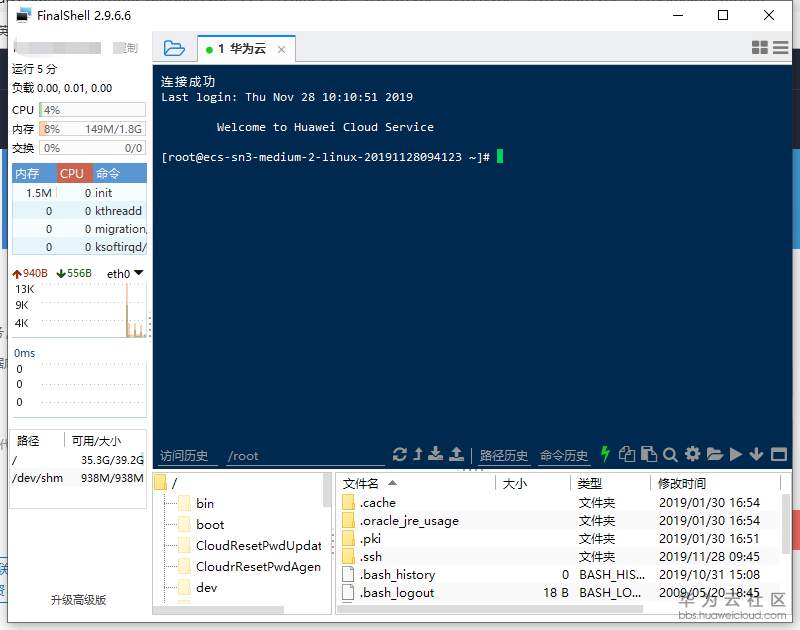Select the .bash_history file row
The width and height of the screenshot is (800, 630).
[559, 574]
